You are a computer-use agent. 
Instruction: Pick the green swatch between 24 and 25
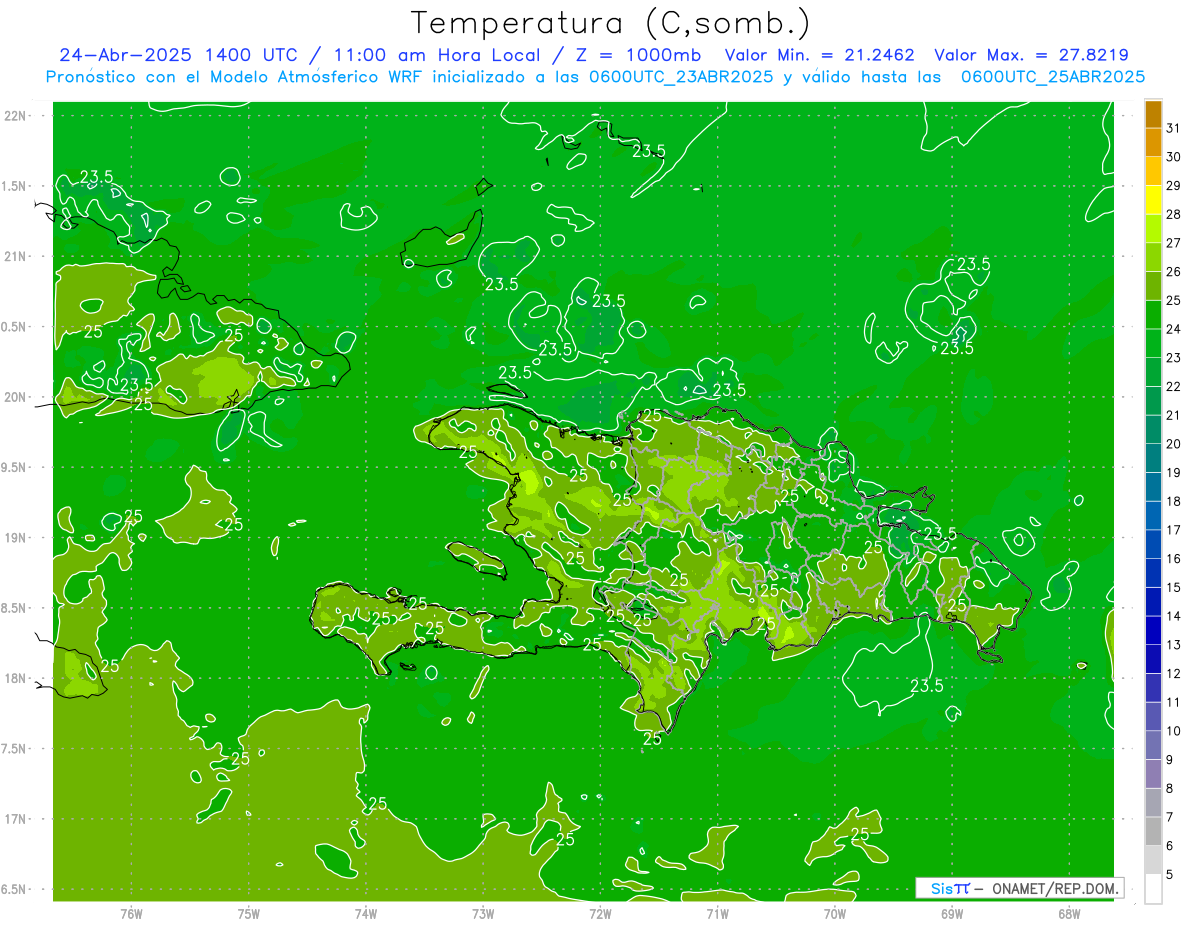pos(1153,315)
